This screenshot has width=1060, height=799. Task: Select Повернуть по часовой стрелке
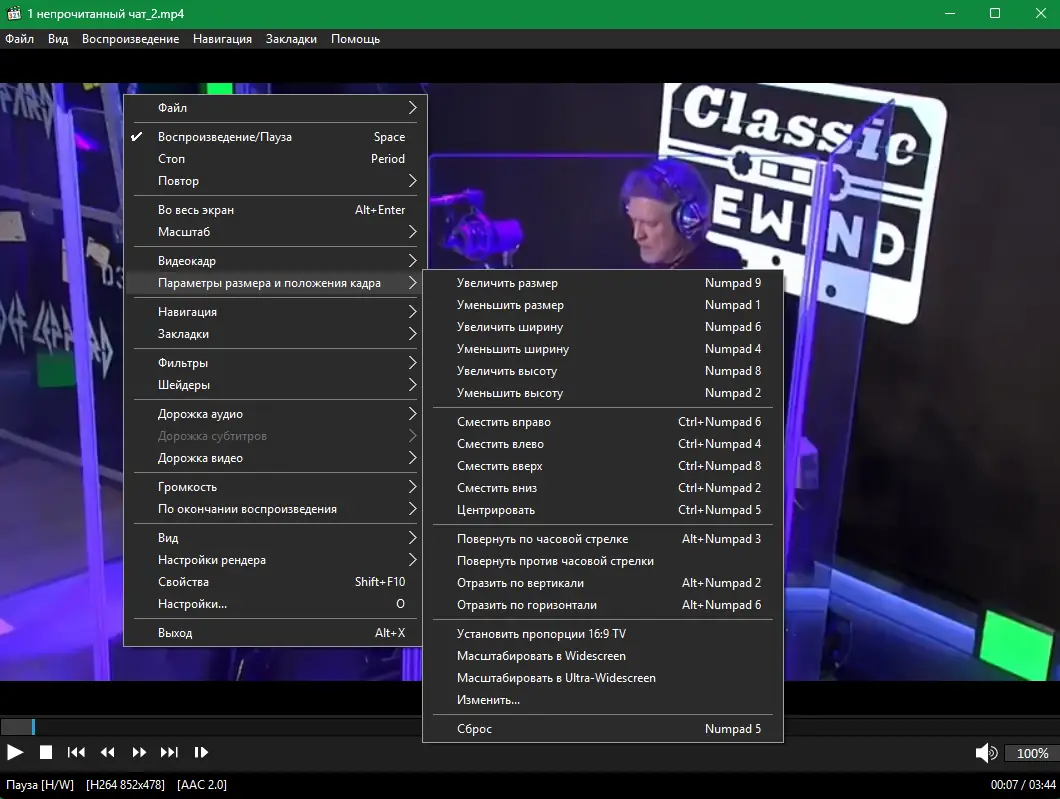[x=602, y=539]
